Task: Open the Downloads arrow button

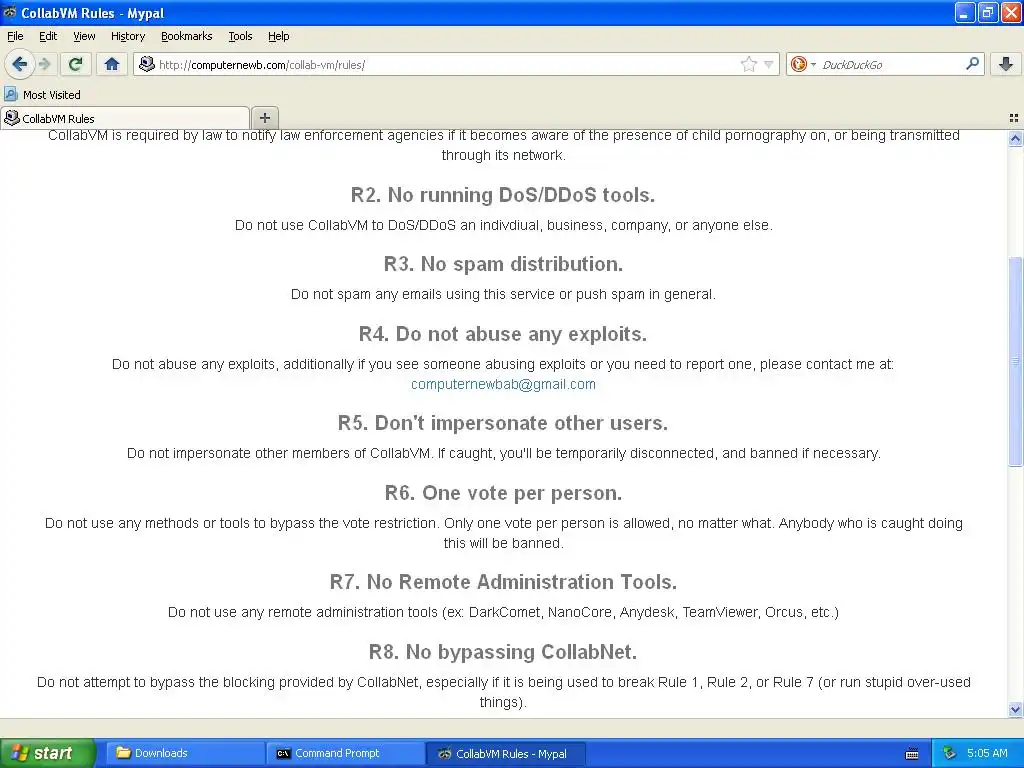Action: point(1006,64)
